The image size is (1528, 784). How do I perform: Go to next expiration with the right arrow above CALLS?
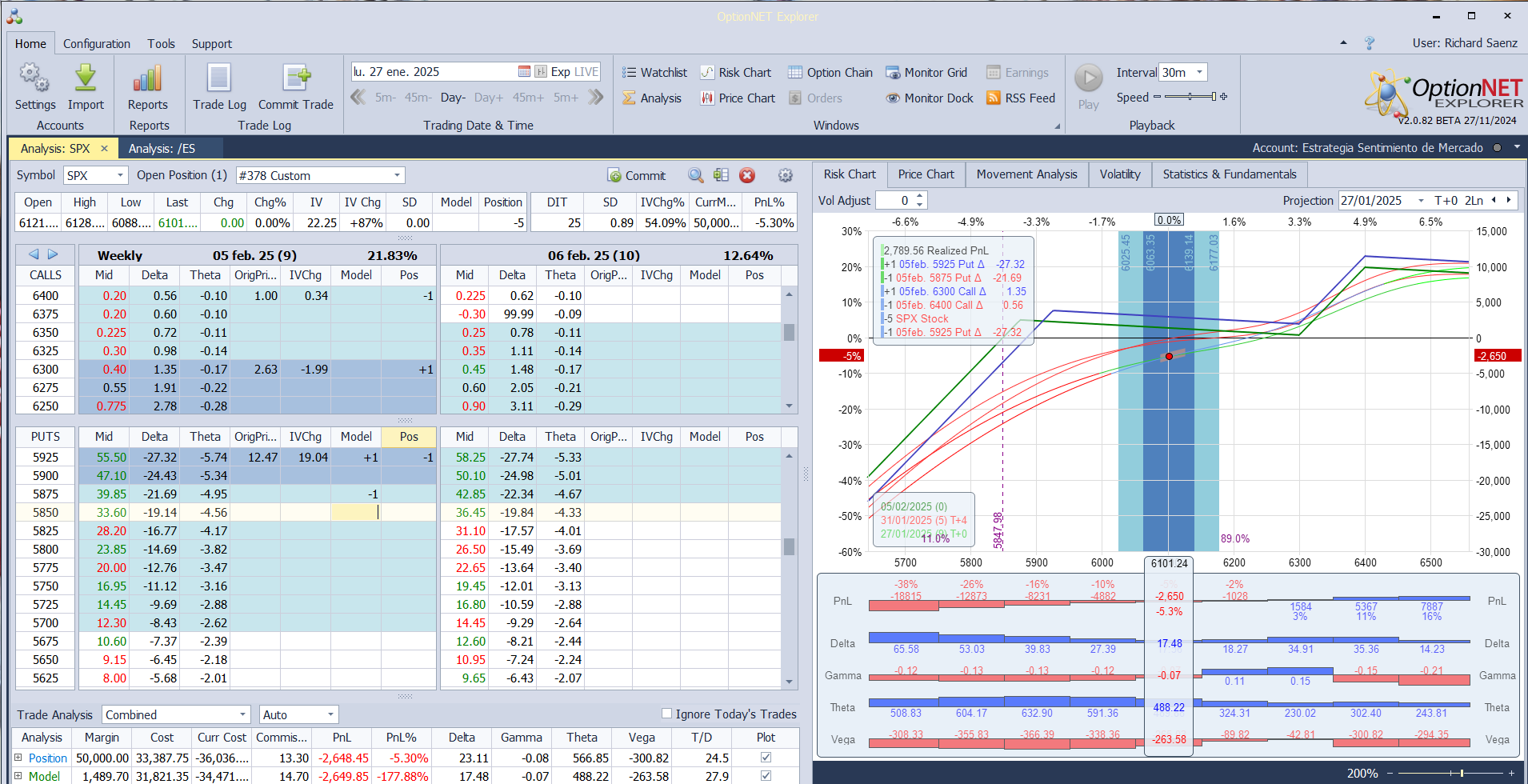coord(53,254)
